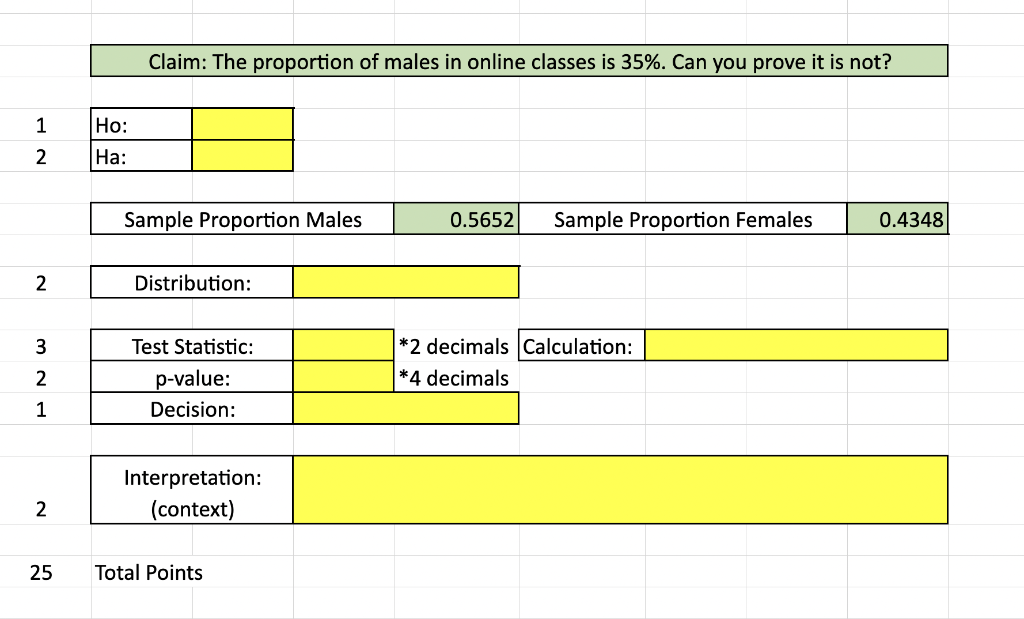Image resolution: width=1024 pixels, height=619 pixels.
Task: Click the point value 2 beside Distribution
Action: pyautogui.click(x=41, y=283)
